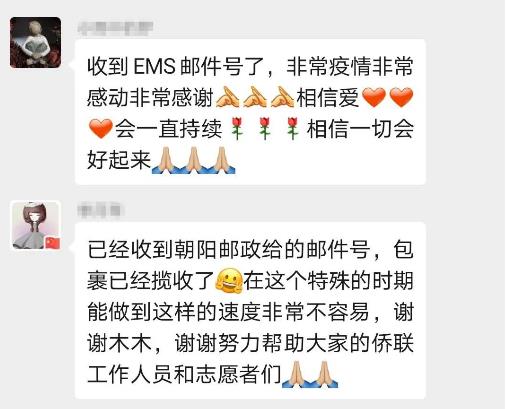Click the grinning face emoji after 揽收了
507x409 pixels.
229,280
